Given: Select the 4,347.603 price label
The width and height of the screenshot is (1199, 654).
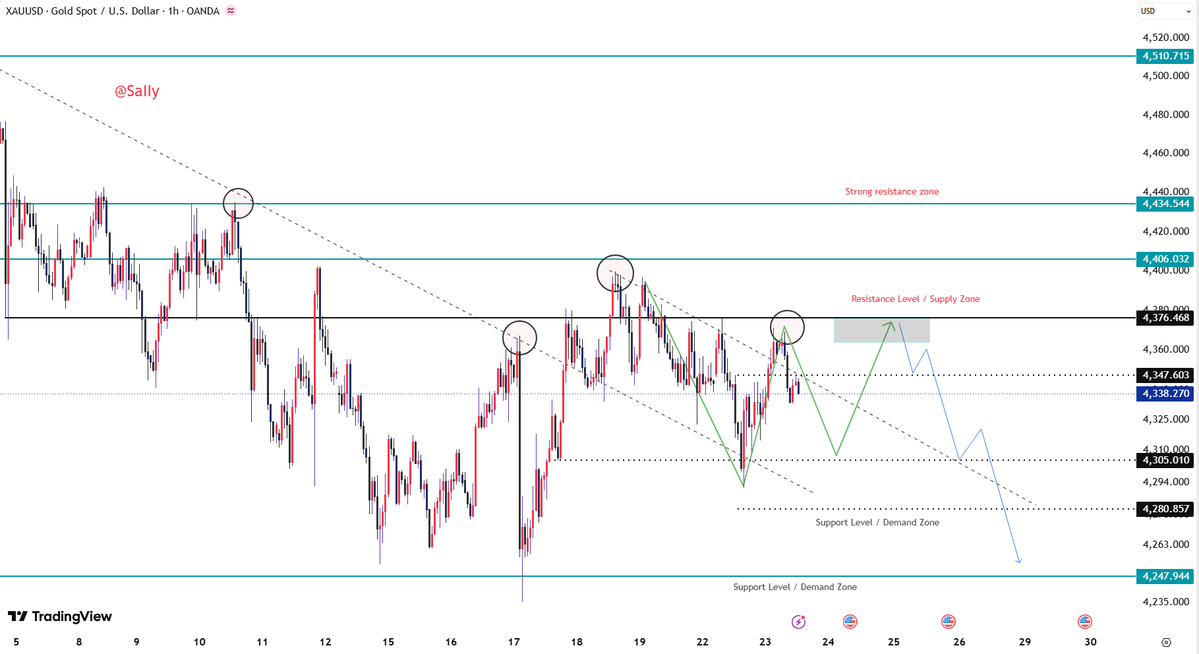Looking at the screenshot, I should coord(1165,375).
